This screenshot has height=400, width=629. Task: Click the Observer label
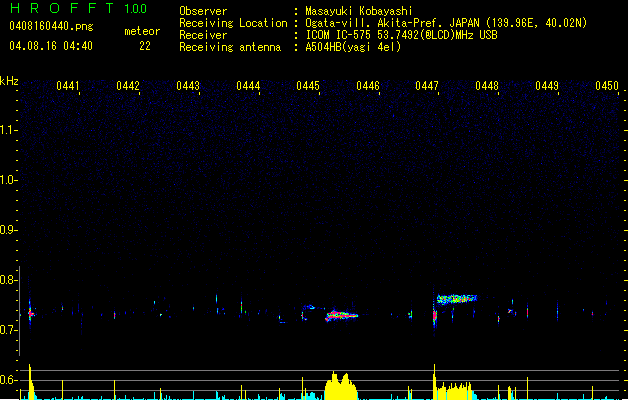(x=203, y=11)
